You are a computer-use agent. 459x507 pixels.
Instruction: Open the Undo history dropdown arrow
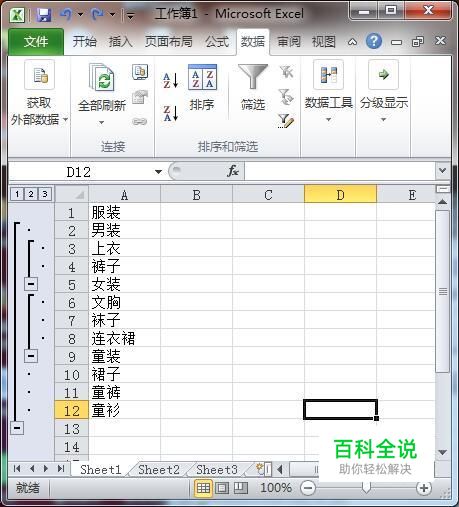80,14
